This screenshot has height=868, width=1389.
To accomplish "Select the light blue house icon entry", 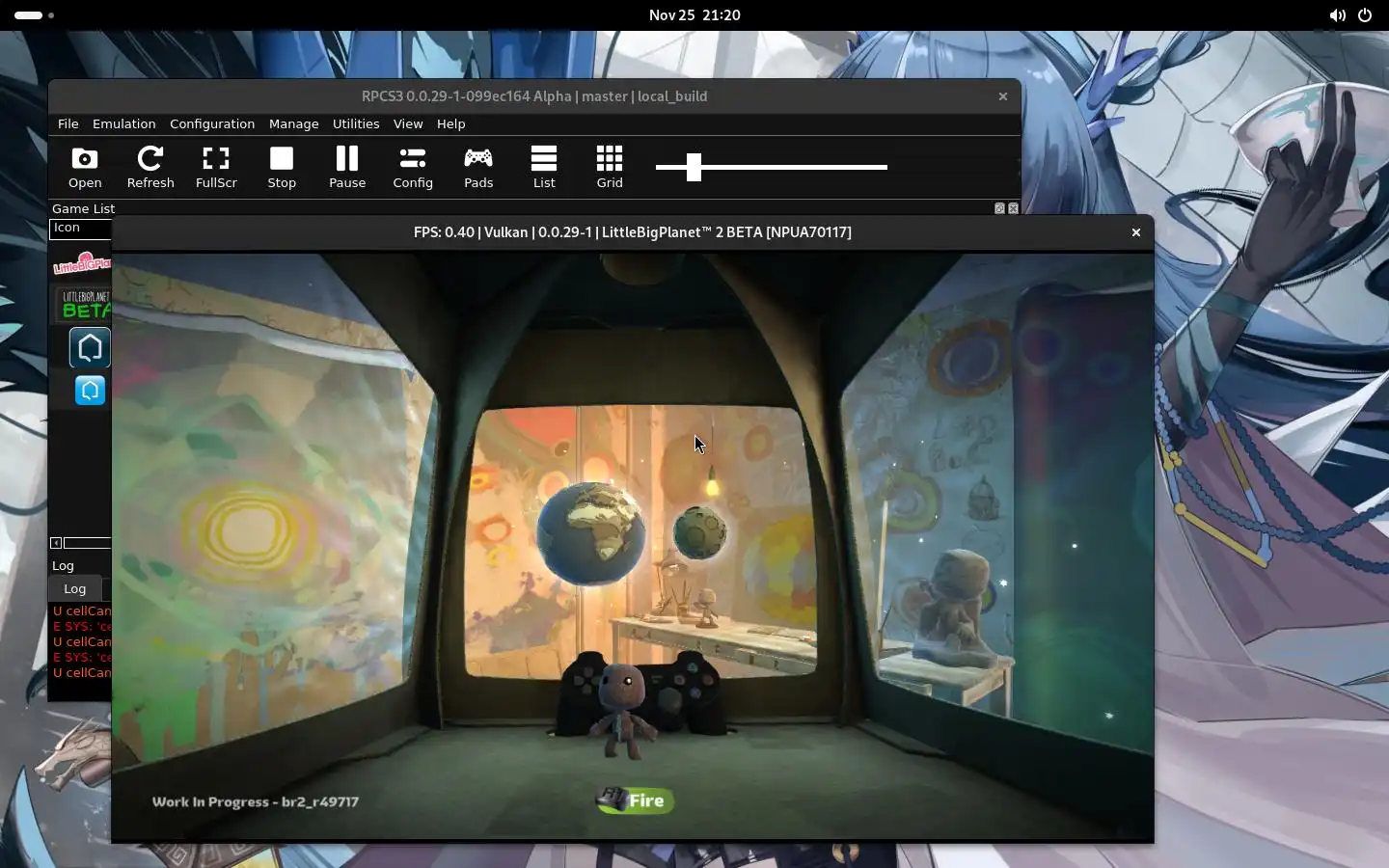I will click(90, 390).
